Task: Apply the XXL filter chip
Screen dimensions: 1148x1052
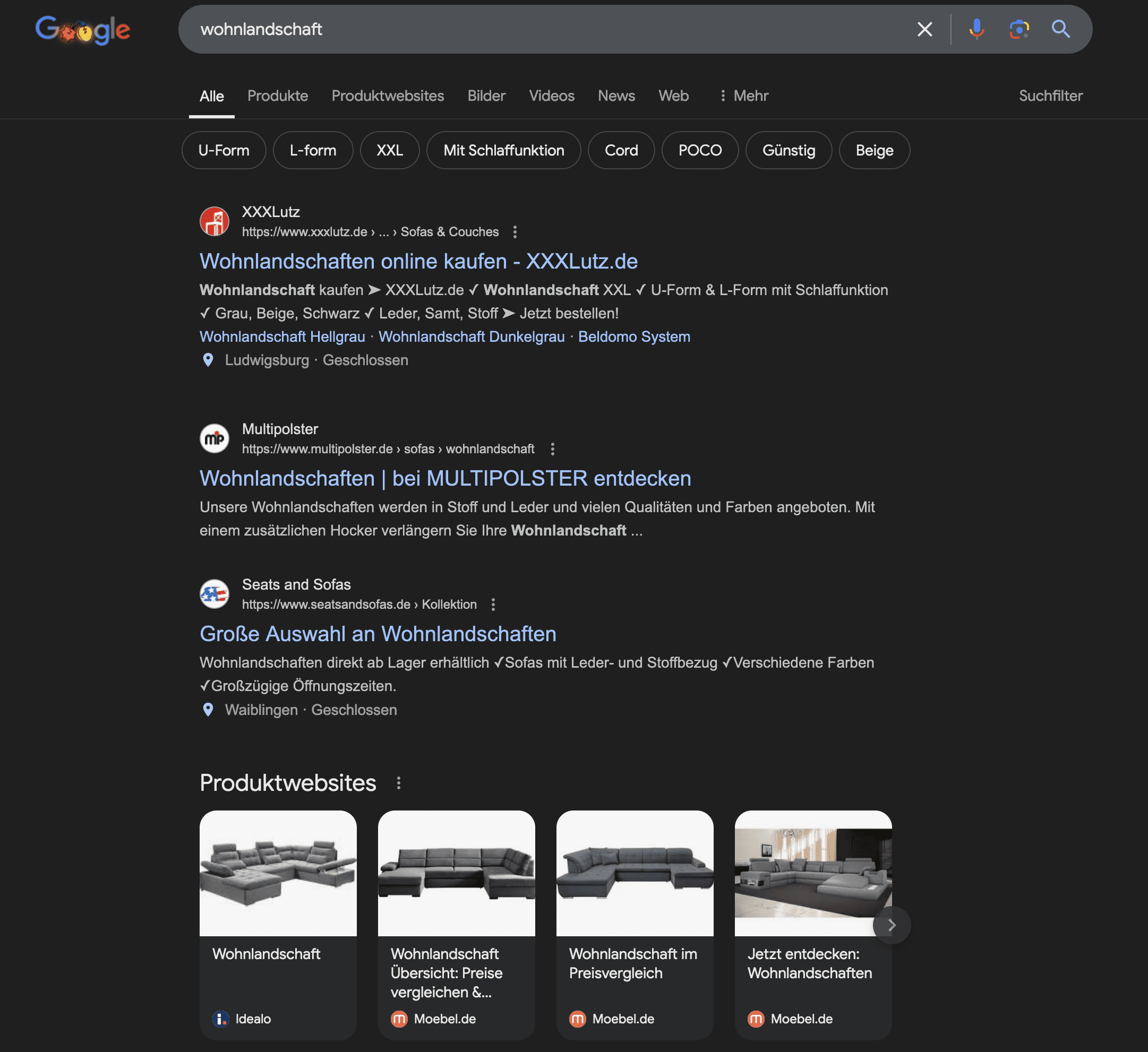Action: (x=390, y=150)
